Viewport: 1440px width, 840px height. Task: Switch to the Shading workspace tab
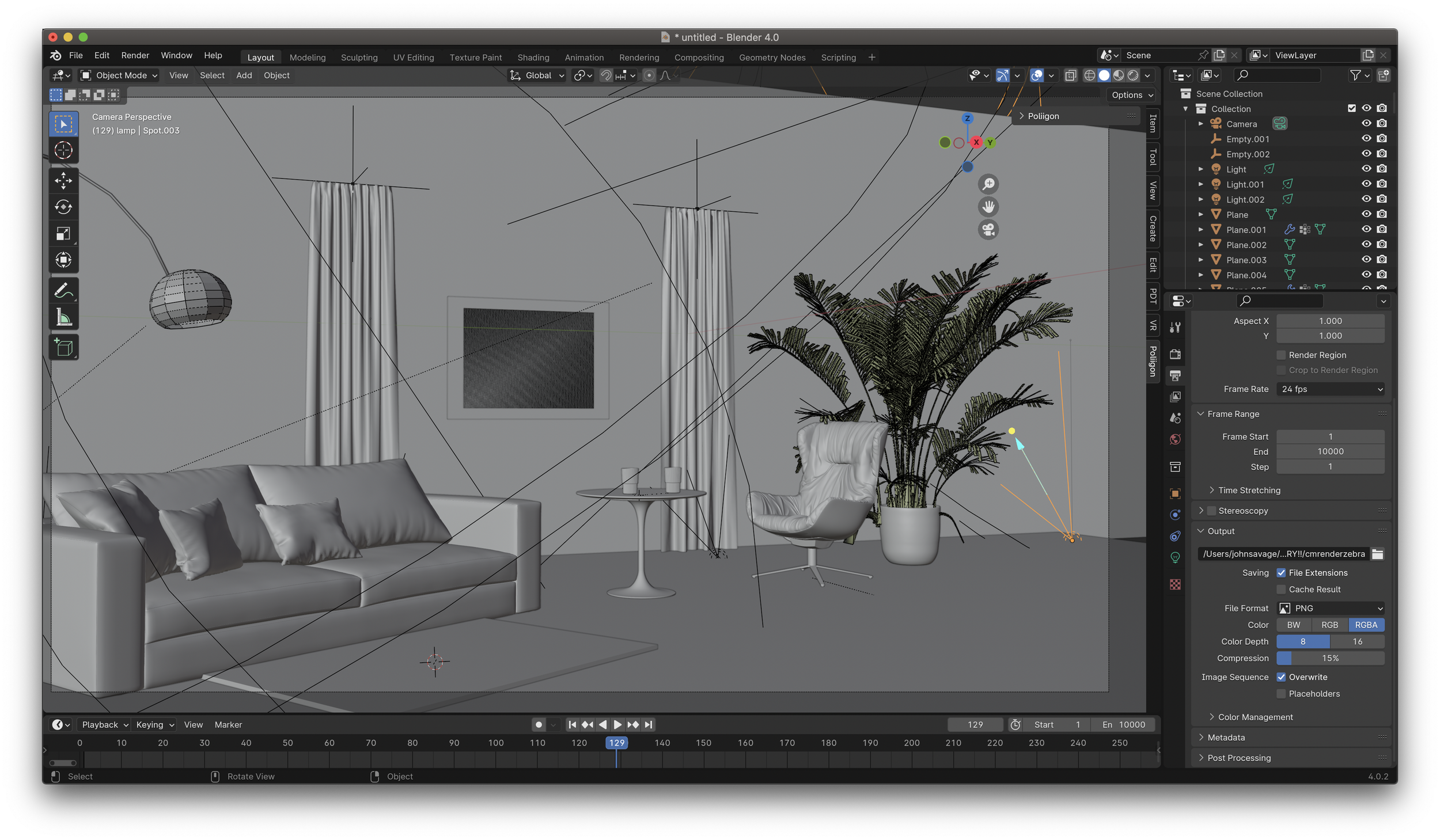coord(533,58)
